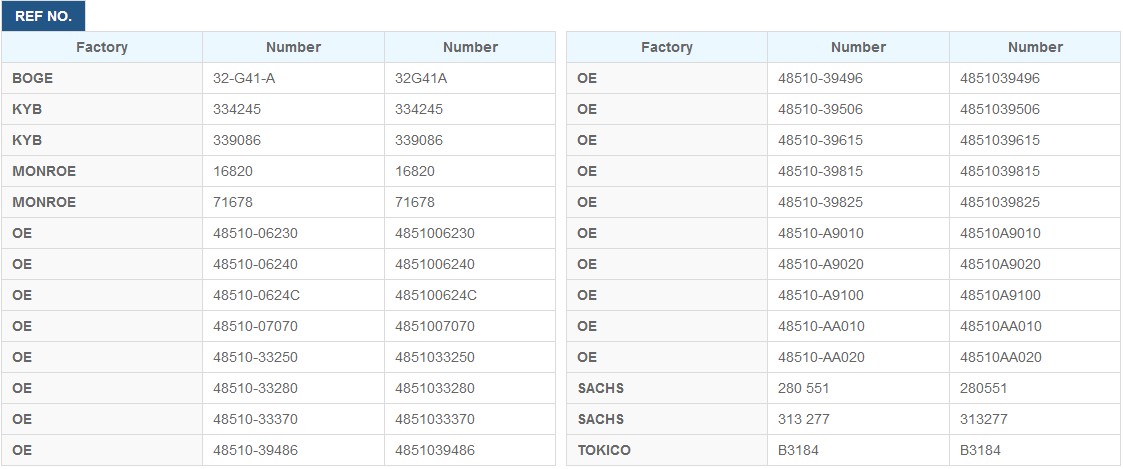Select number 48510-A9010 cell

coord(859,233)
